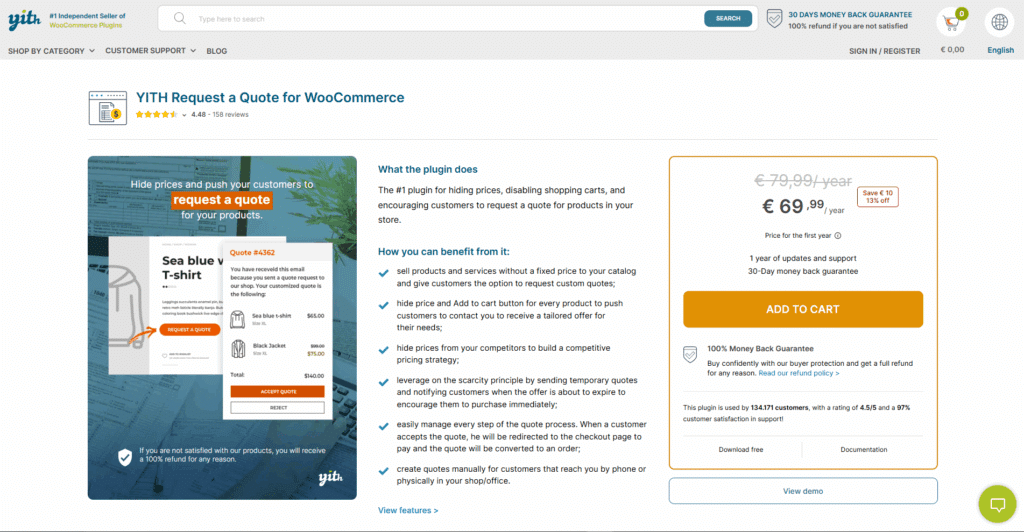Viewport: 1024px width, 532px height.
Task: Open the View features link
Action: point(408,510)
